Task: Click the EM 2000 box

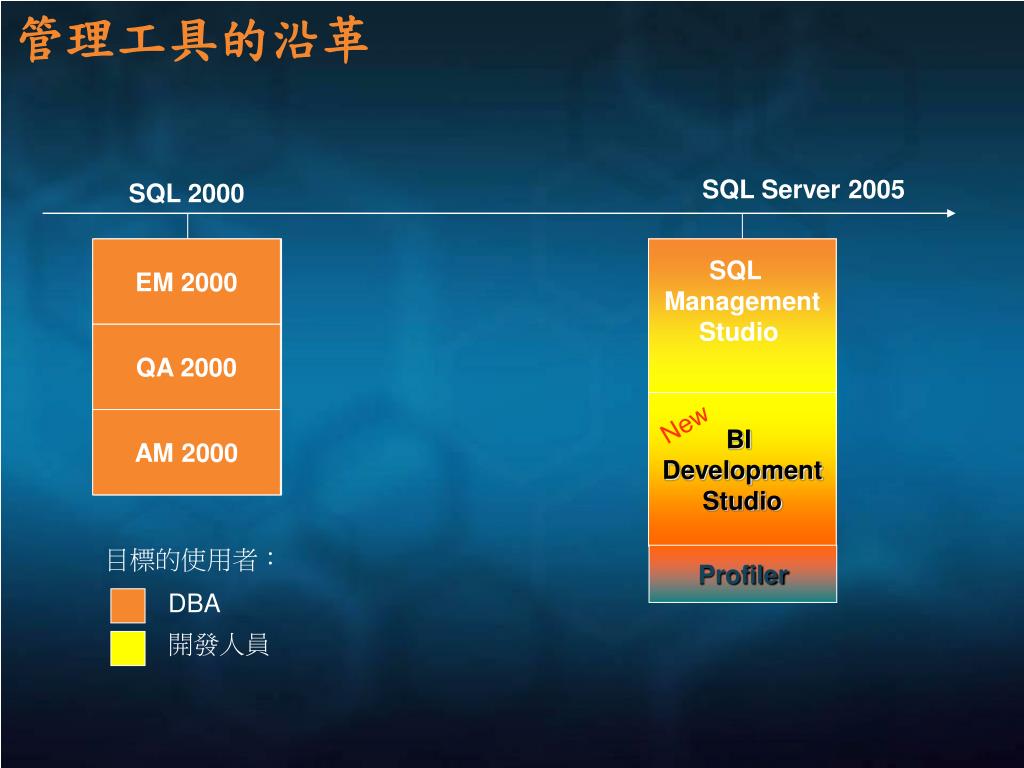Action: click(x=187, y=281)
